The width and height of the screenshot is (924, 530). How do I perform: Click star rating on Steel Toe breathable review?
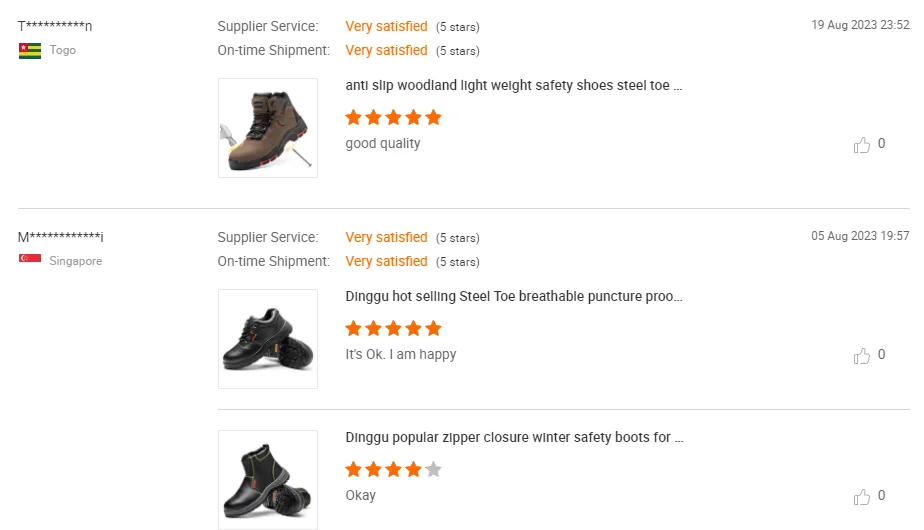(x=393, y=329)
